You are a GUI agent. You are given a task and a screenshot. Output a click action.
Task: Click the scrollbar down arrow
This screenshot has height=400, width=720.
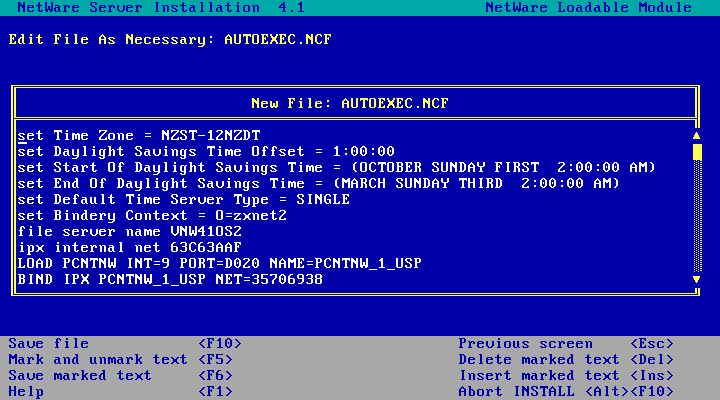[x=697, y=279]
